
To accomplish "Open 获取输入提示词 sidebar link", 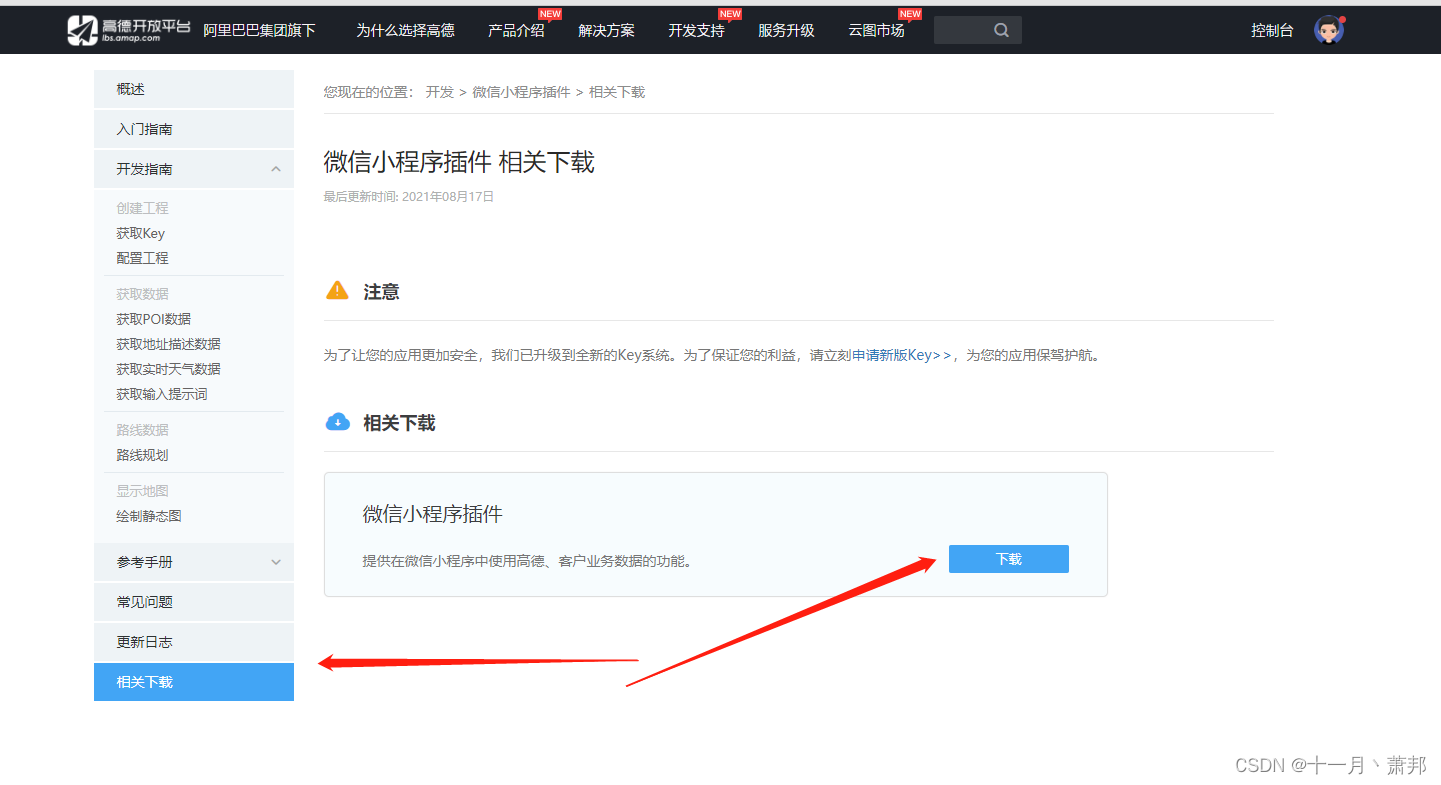I will (162, 394).
